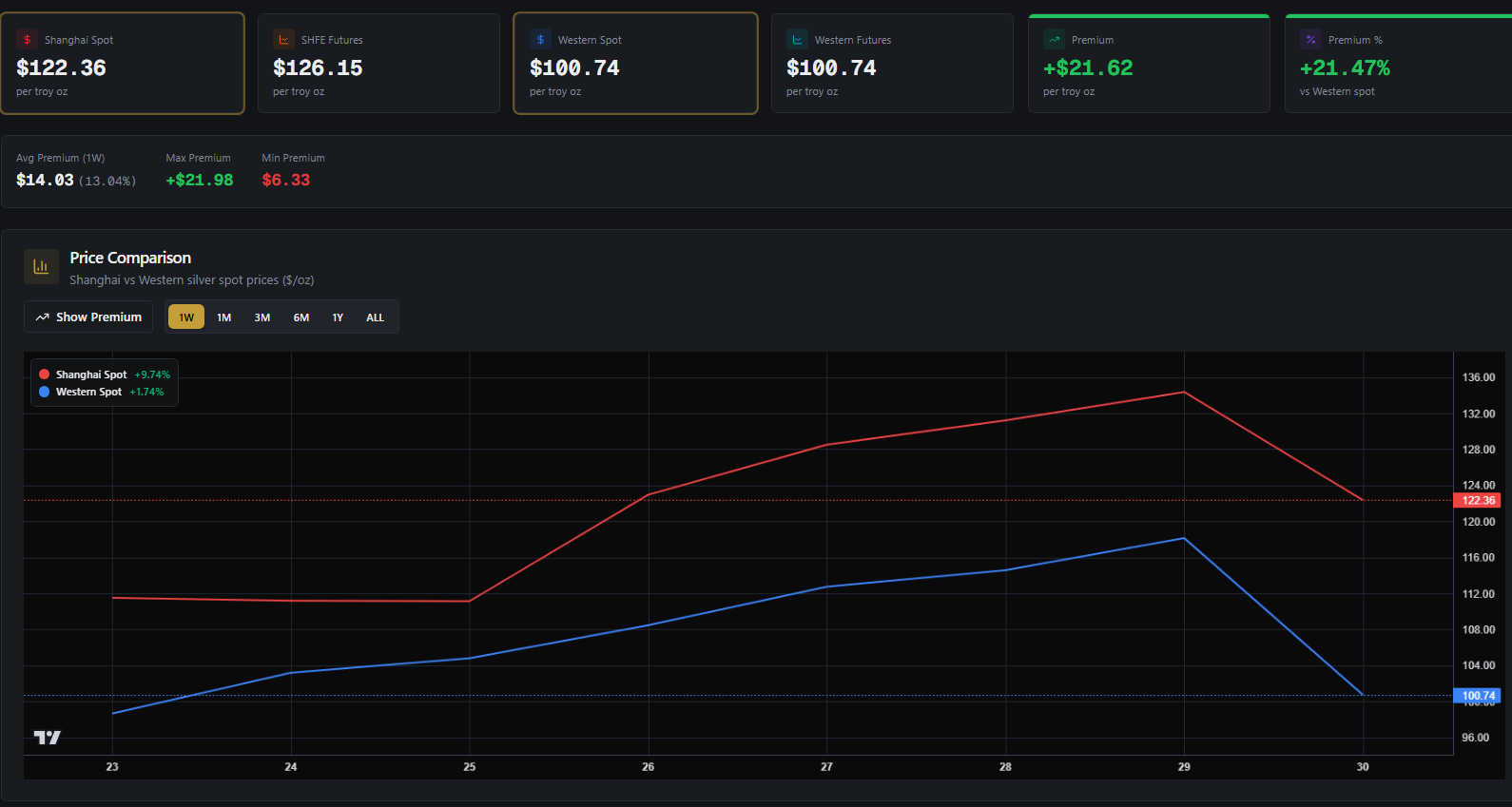
Task: Select the 1W time range
Action: 186,317
